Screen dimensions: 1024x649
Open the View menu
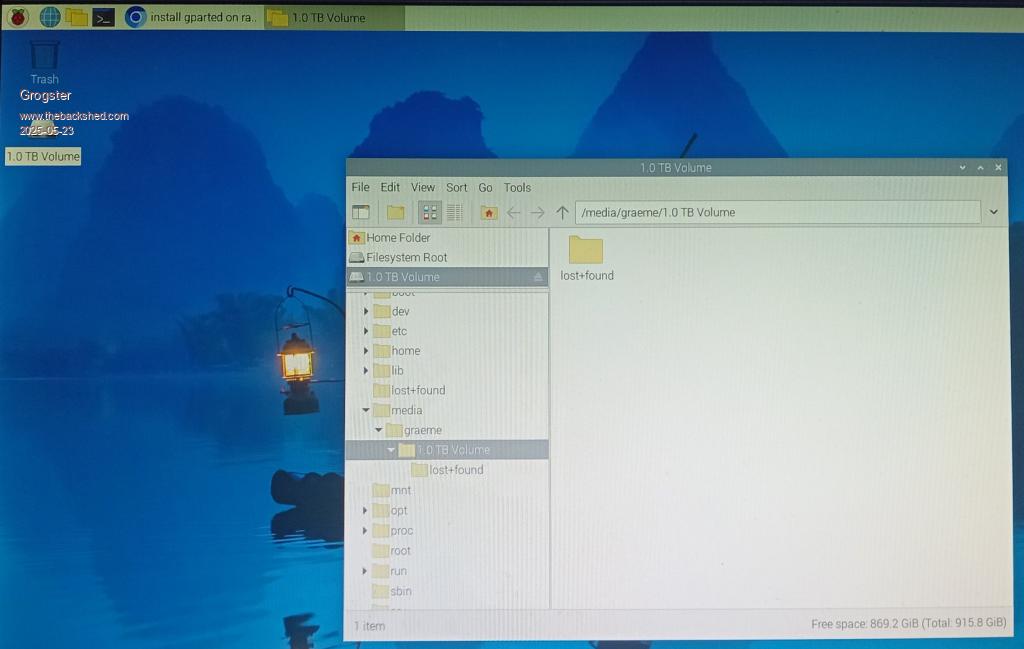(x=423, y=187)
